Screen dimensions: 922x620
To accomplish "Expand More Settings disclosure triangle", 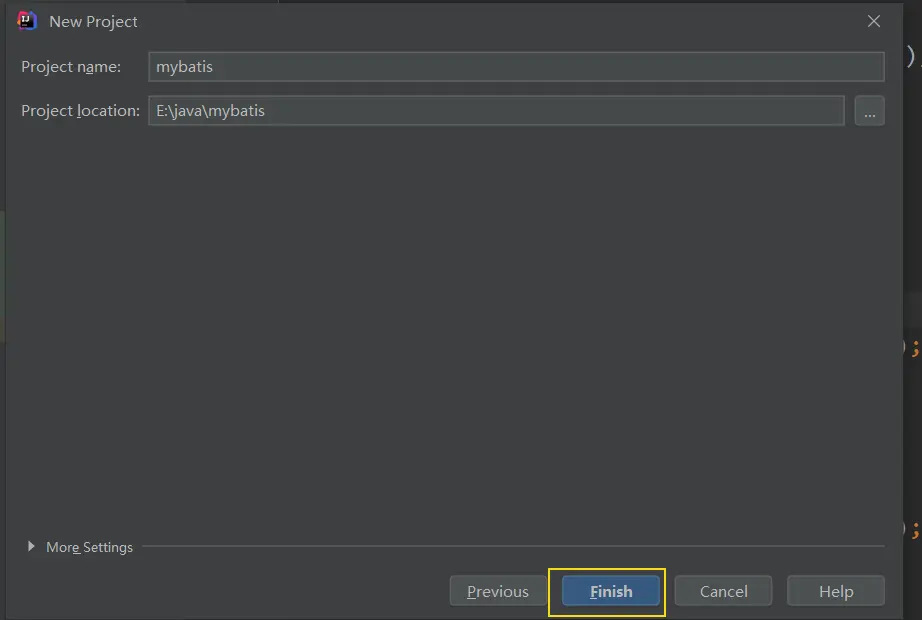I will (x=31, y=547).
